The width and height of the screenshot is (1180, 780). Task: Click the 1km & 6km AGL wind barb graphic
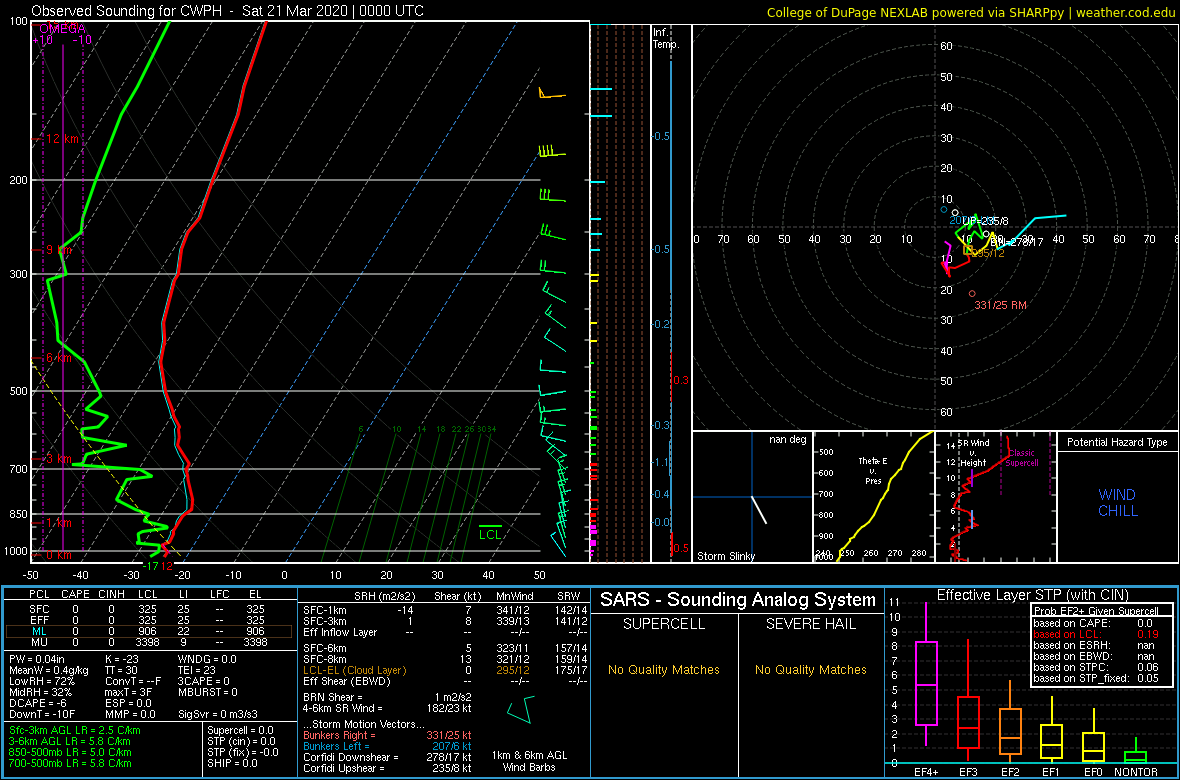[522, 711]
